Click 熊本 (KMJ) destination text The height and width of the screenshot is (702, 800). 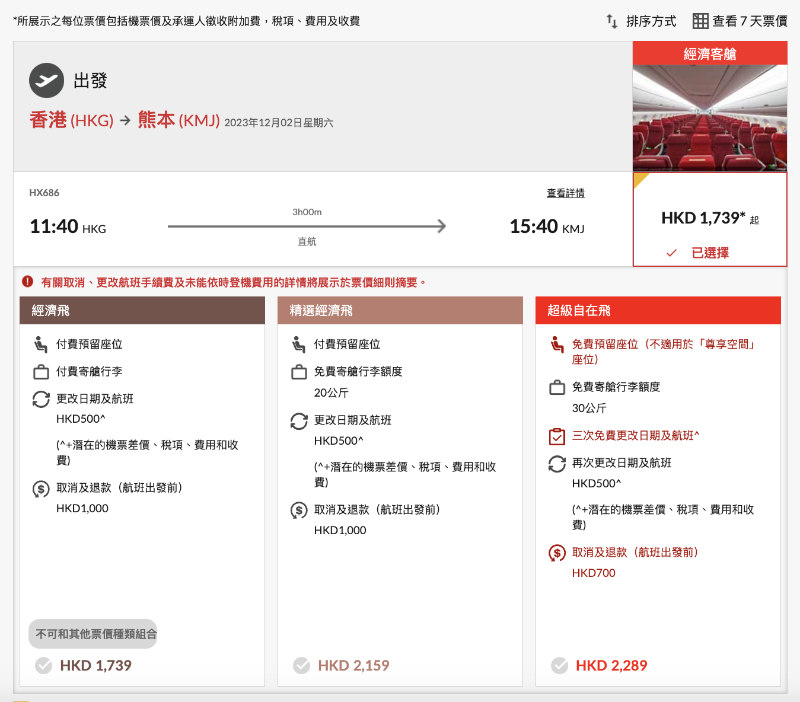coord(179,120)
